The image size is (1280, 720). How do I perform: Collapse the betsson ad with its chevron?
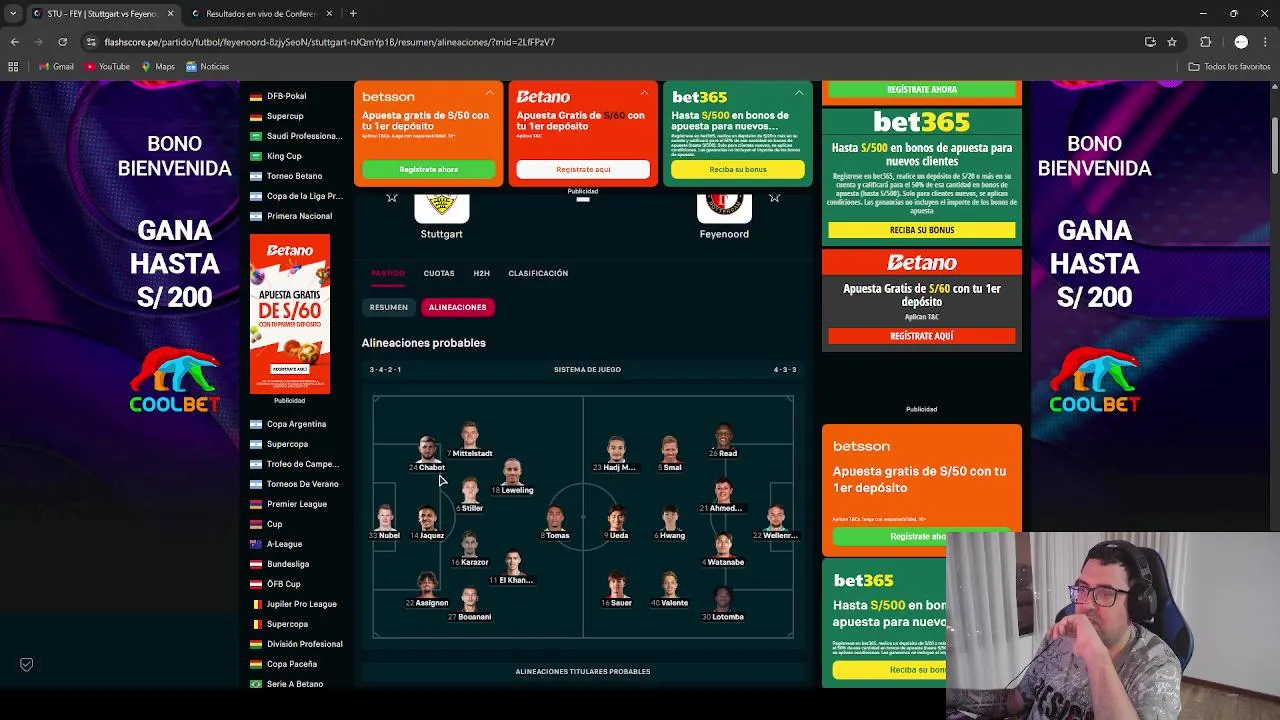(x=490, y=93)
